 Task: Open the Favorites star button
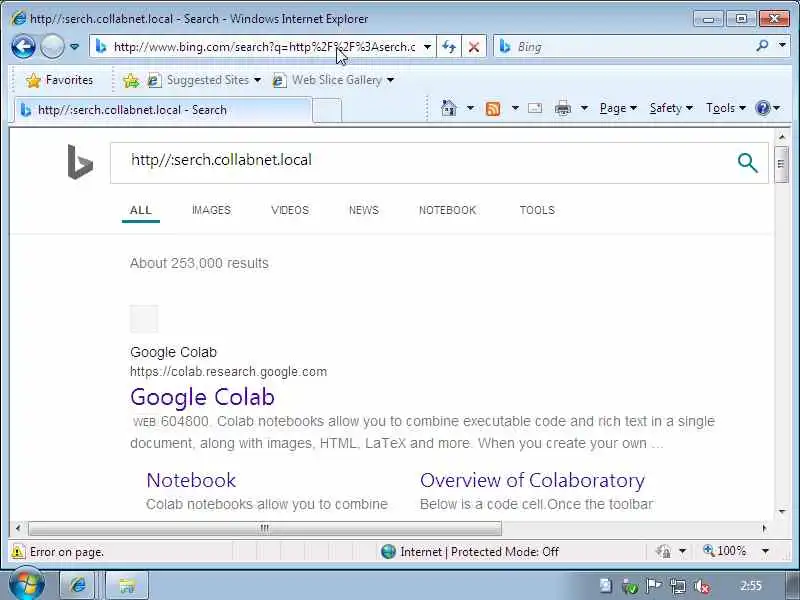60,80
